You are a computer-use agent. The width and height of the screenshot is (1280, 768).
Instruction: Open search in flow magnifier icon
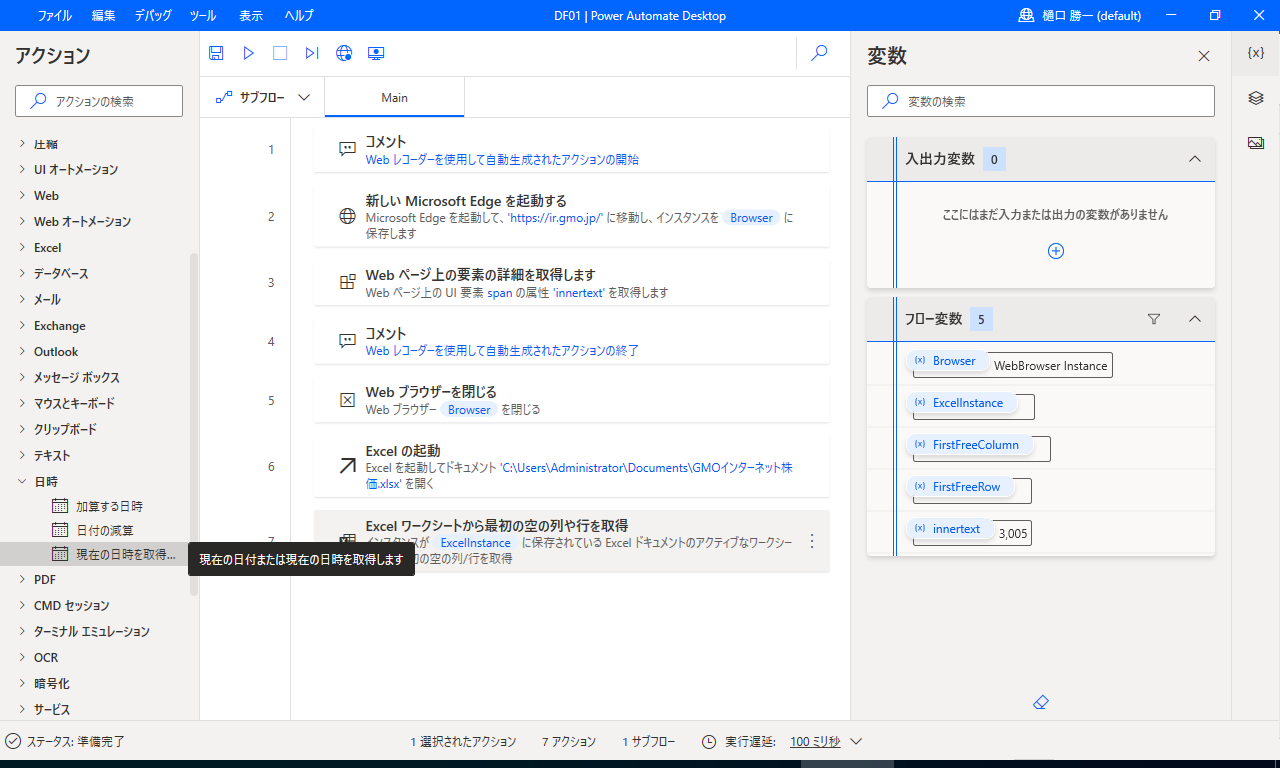pyautogui.click(x=819, y=53)
